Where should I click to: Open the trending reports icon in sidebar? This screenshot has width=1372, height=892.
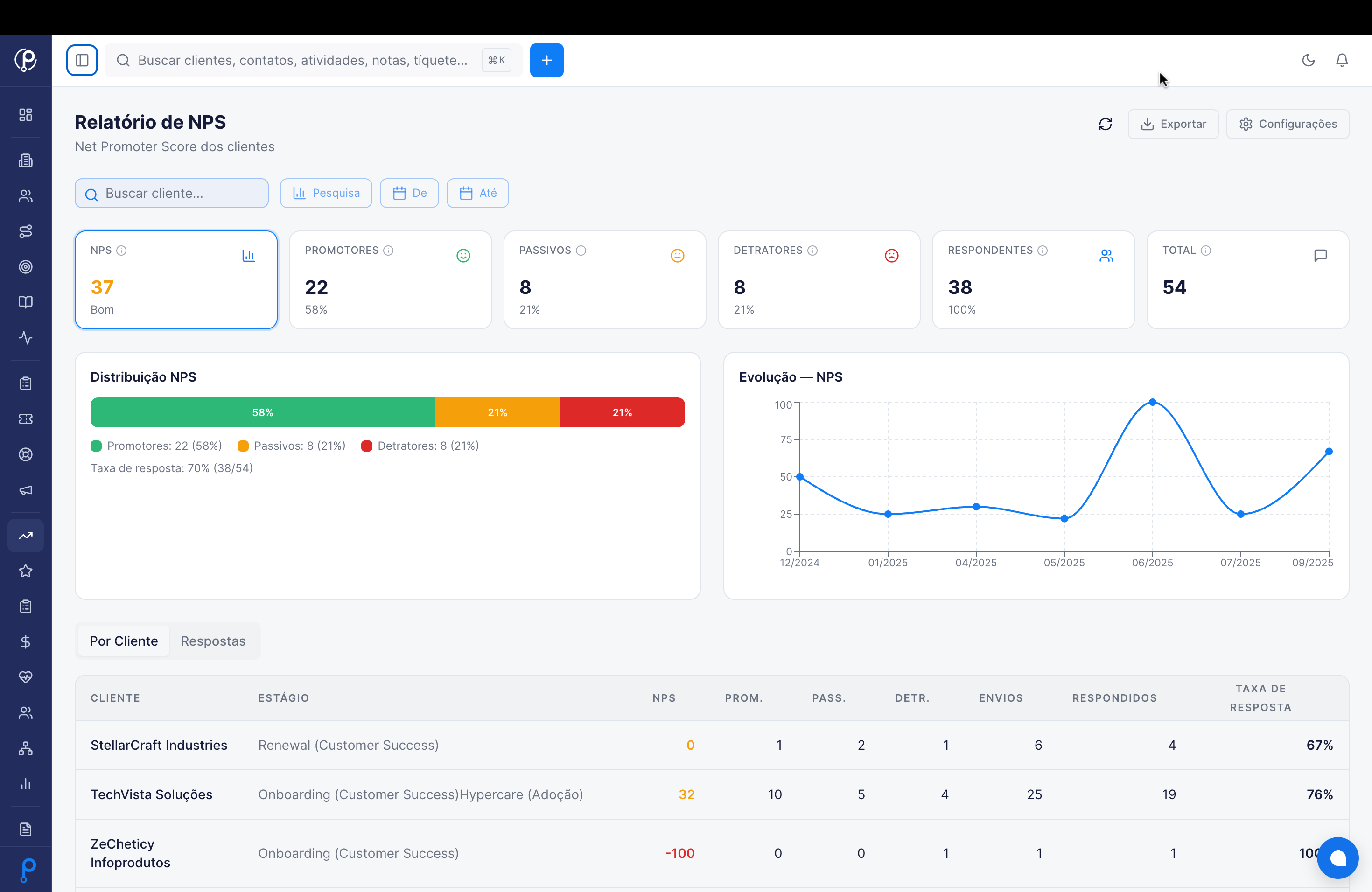[25, 536]
